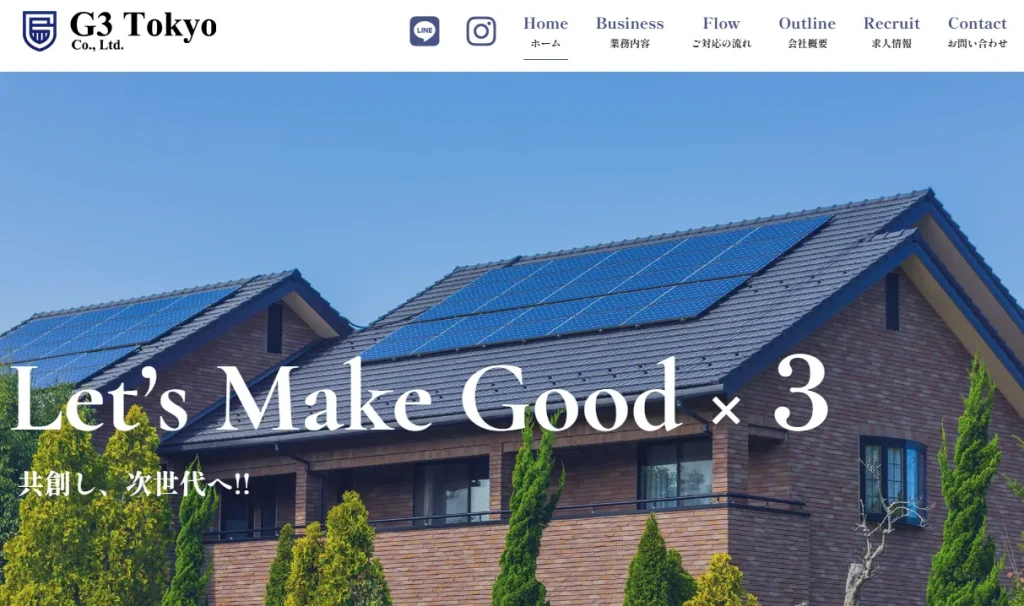Click the お問い合わせ label under Contact
The width and height of the screenshot is (1024, 606).
[x=977, y=44]
